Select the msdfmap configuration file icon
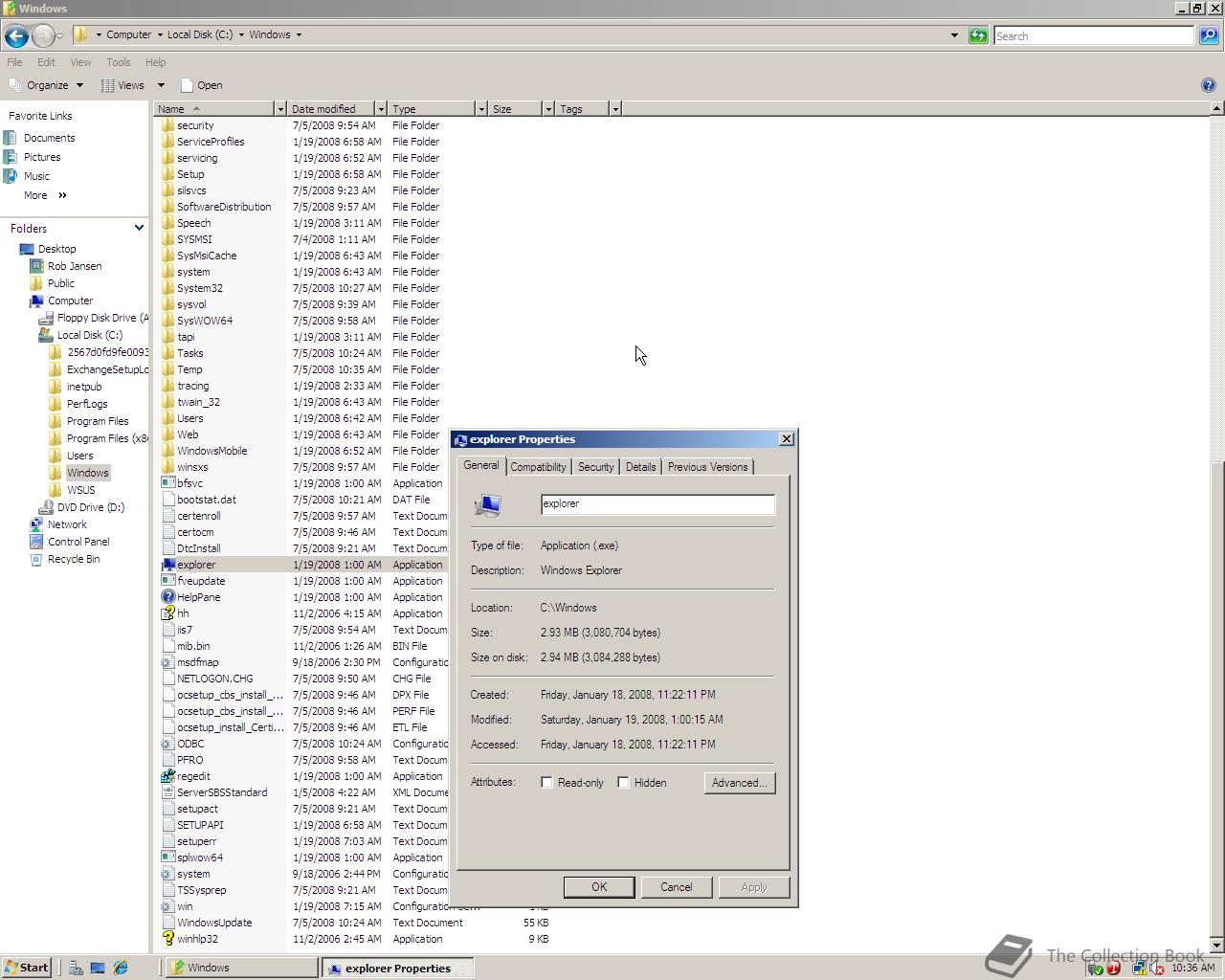The width and height of the screenshot is (1225, 980). (x=168, y=662)
